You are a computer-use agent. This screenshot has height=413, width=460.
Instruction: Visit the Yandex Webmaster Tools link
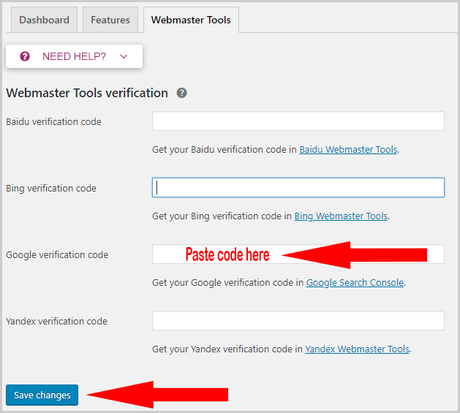pyautogui.click(x=357, y=349)
